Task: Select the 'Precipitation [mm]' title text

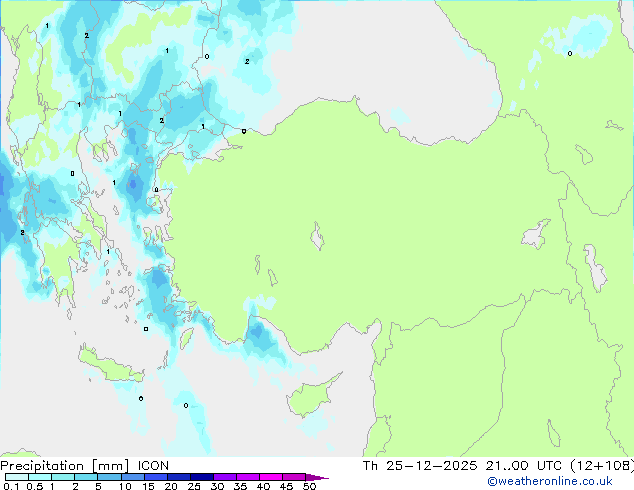Action: point(65,466)
